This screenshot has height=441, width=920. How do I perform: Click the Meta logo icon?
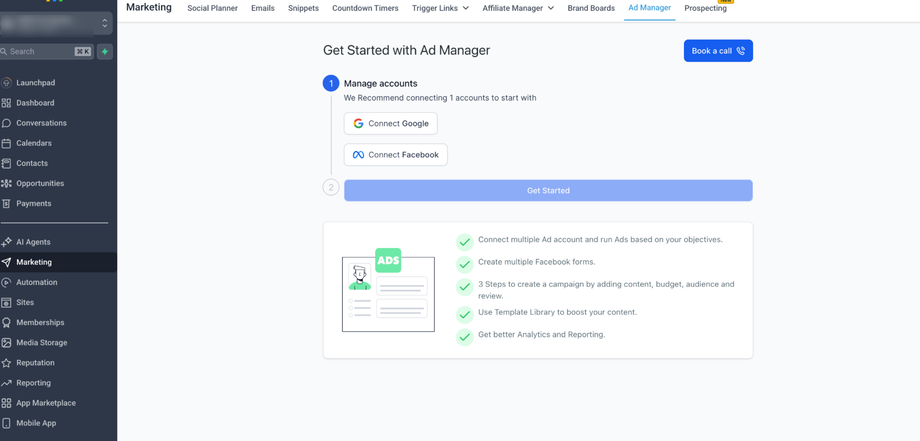tap(358, 155)
